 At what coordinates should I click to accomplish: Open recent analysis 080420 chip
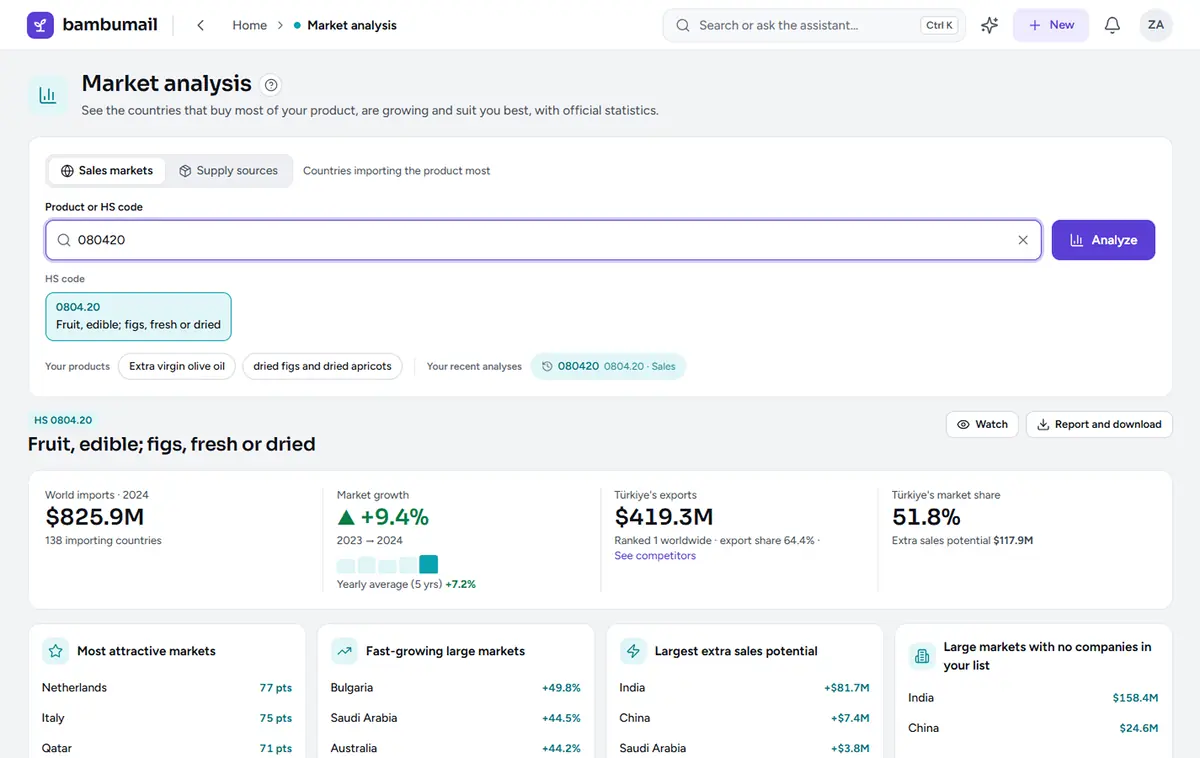(x=608, y=367)
